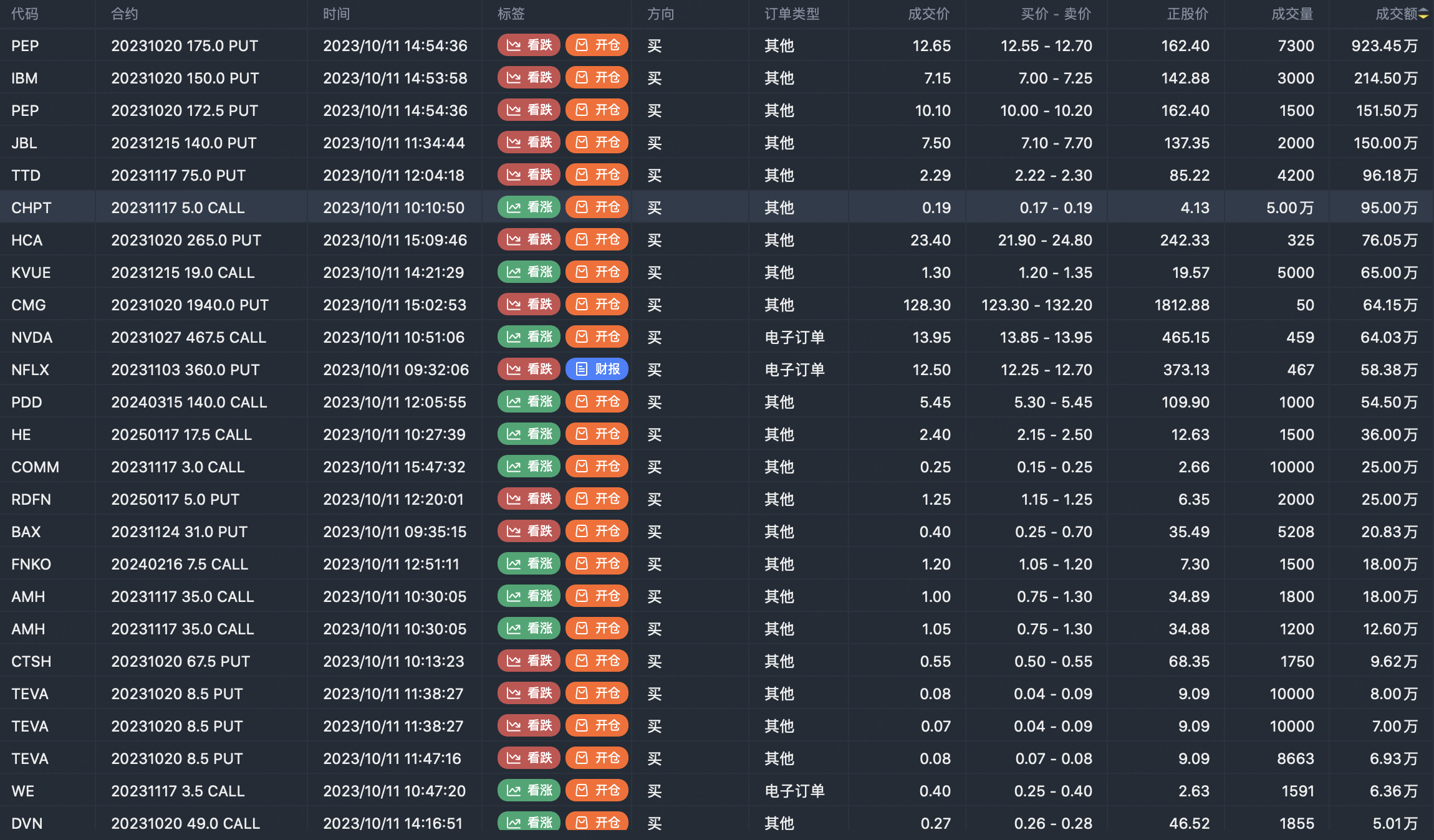Click the time 2023/10/11 11:47:16
This screenshot has width=1434, height=840.
(392, 758)
